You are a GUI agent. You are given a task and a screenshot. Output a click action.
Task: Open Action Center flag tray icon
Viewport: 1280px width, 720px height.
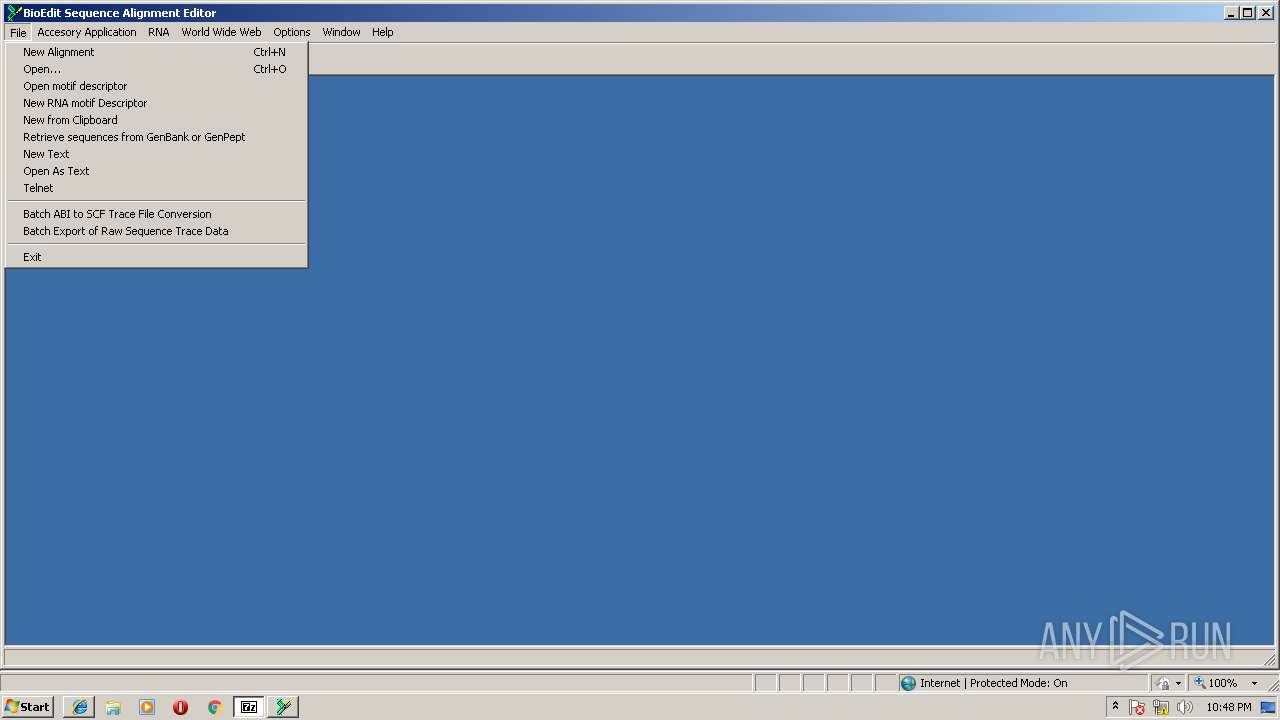[1137, 707]
